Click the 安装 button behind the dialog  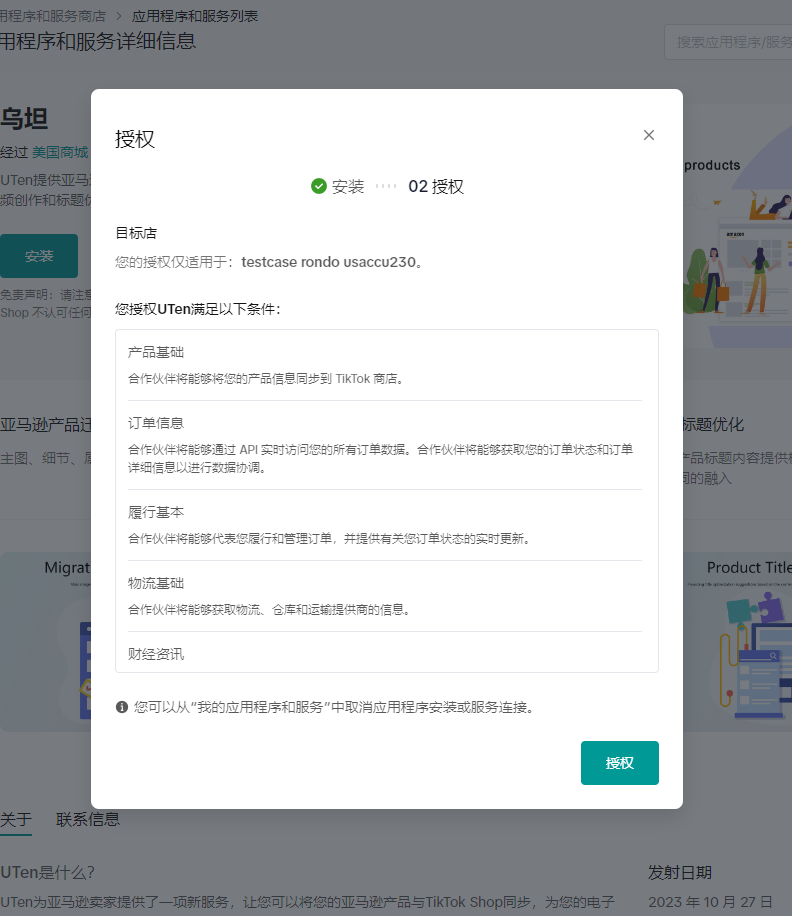point(39,256)
